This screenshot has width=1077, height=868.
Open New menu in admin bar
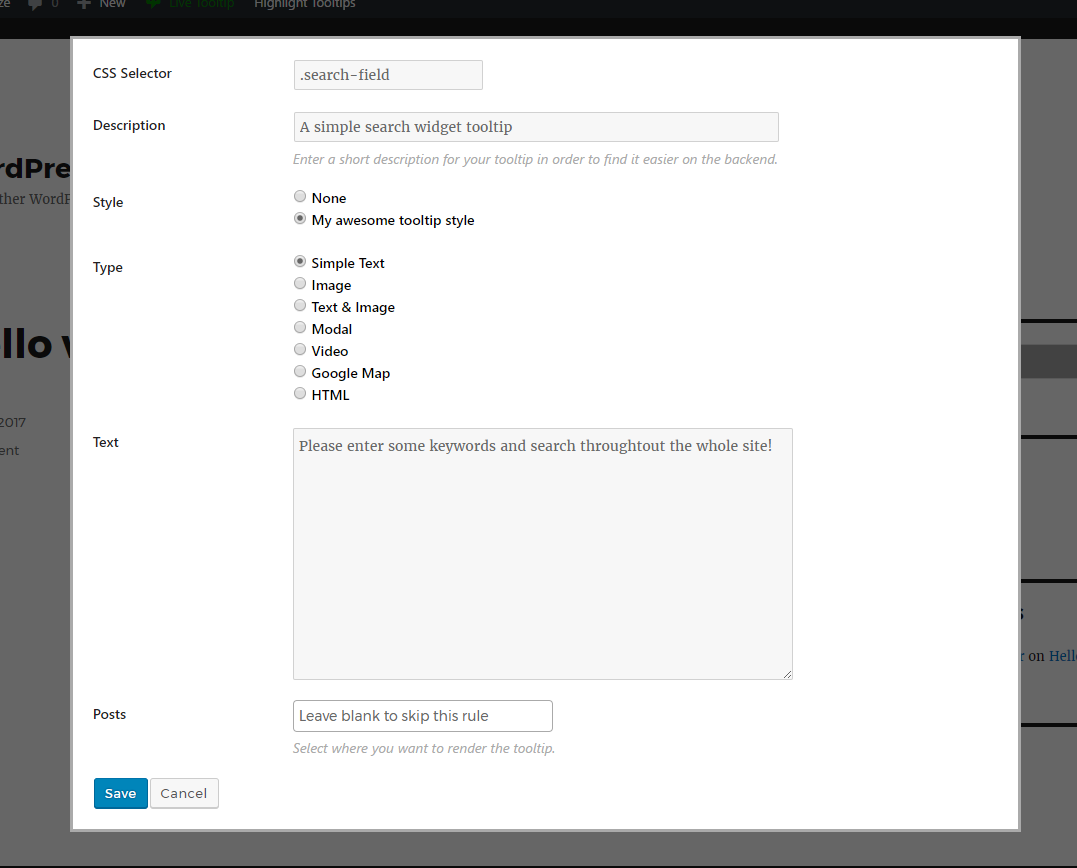click(x=112, y=4)
